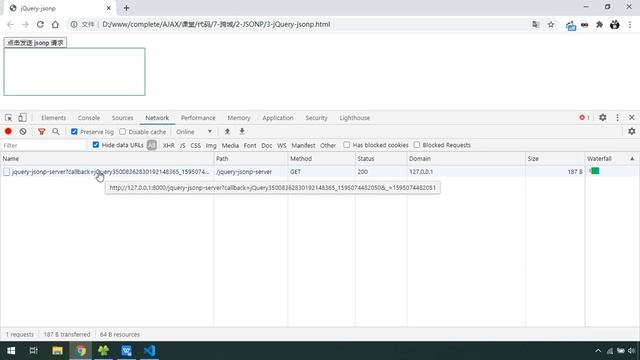Open Task View on the taskbar

tap(34, 351)
